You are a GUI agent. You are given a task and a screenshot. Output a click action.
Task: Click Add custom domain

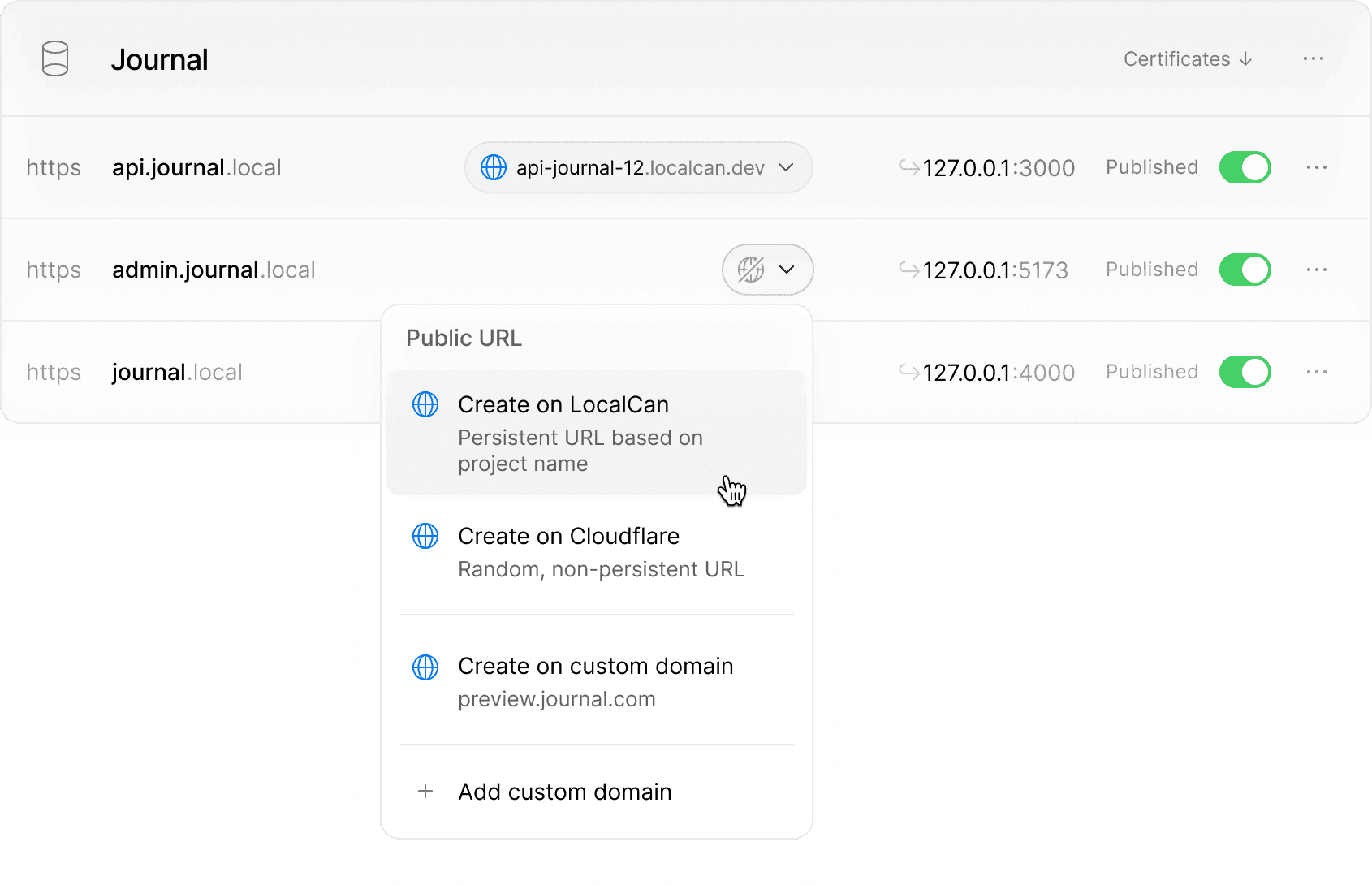565,792
